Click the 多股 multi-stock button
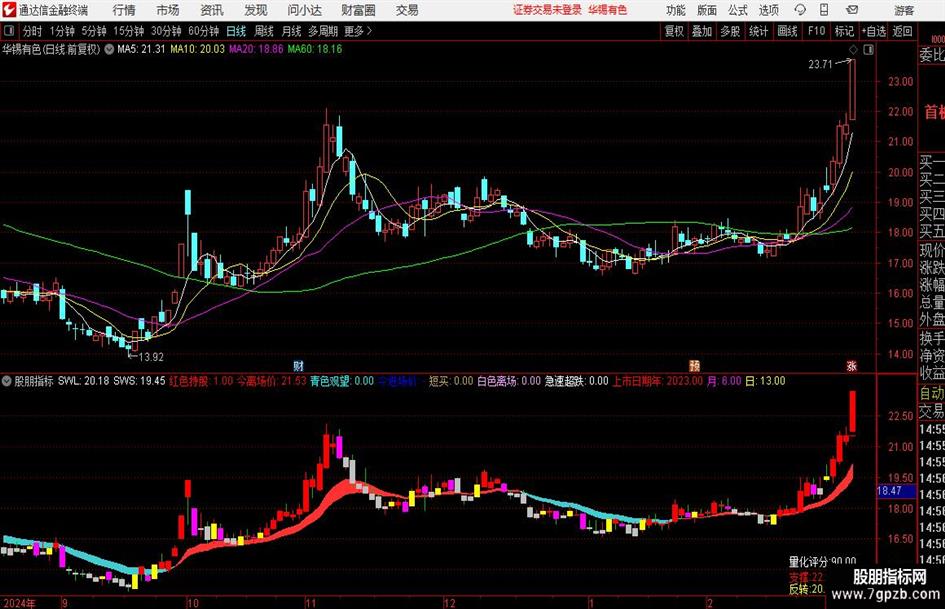This screenshot has height=609, width=945. click(730, 31)
